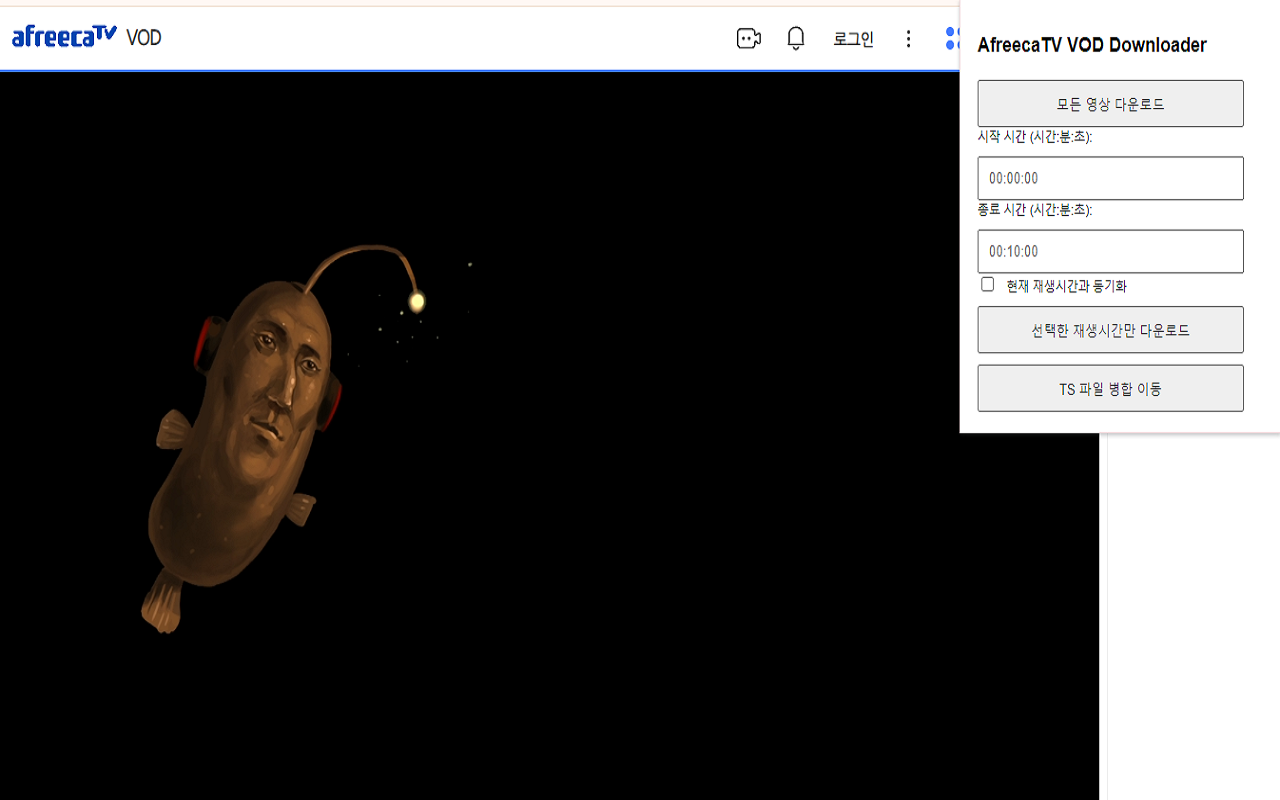1280x800 pixels.
Task: Toggle sync with current playback time option
Action: point(987,284)
